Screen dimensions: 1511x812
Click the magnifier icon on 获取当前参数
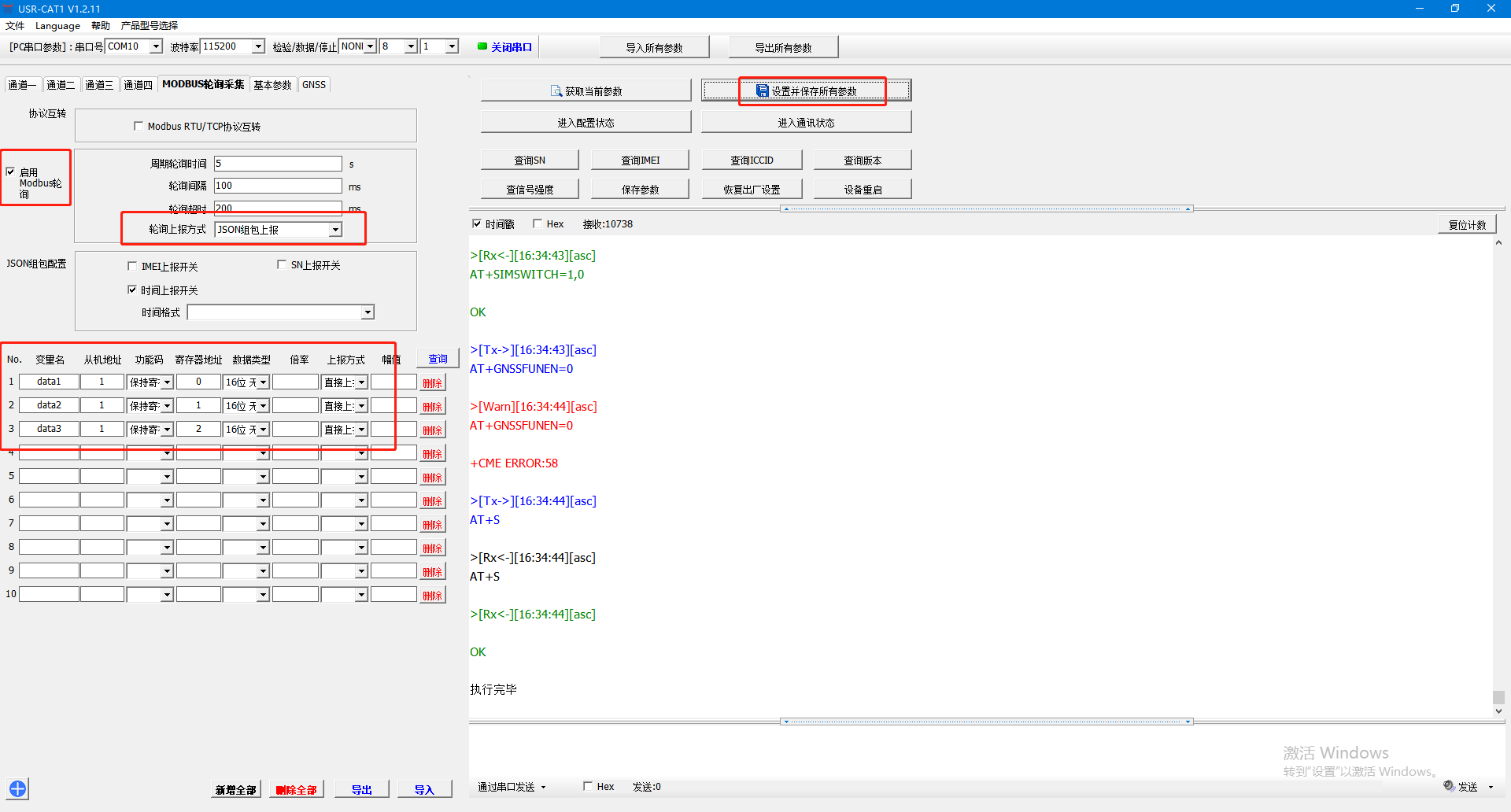tap(556, 91)
